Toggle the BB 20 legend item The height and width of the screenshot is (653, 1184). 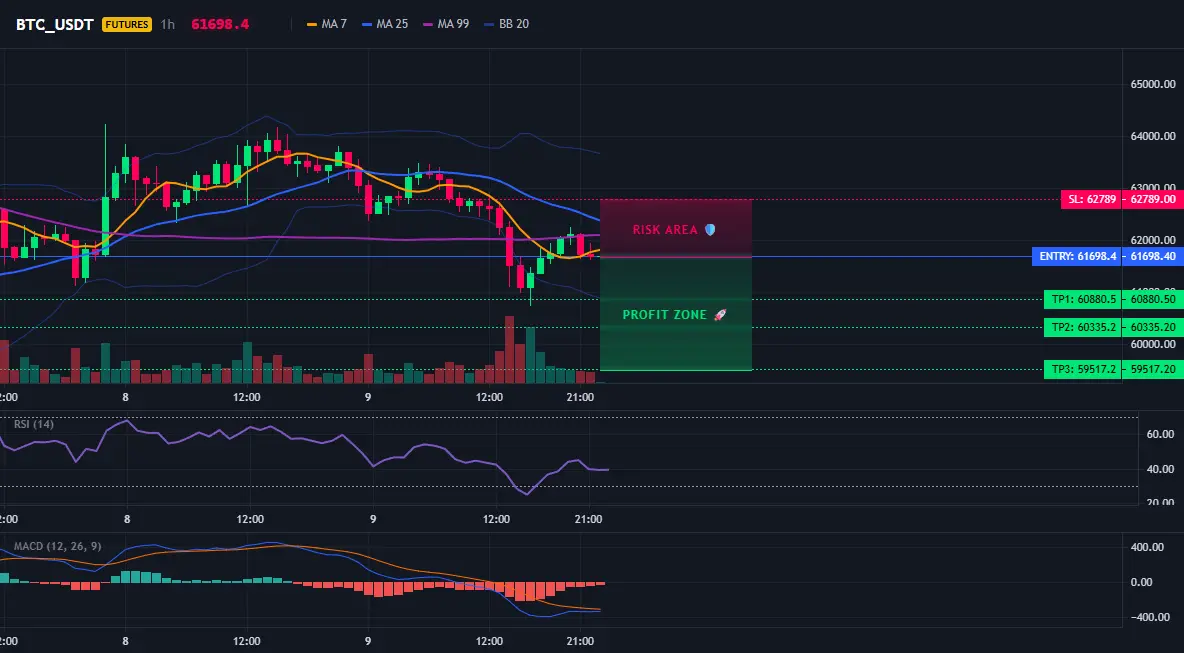(507, 24)
